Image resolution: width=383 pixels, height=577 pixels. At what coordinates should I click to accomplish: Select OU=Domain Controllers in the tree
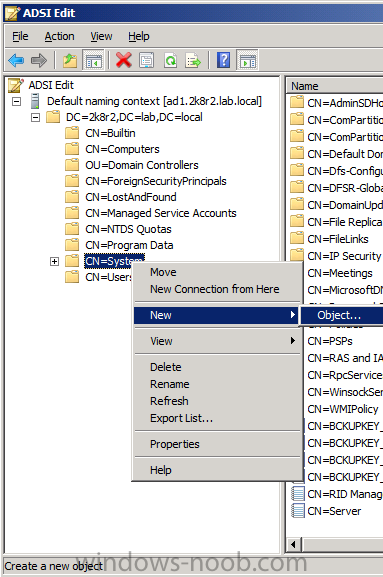[142, 165]
